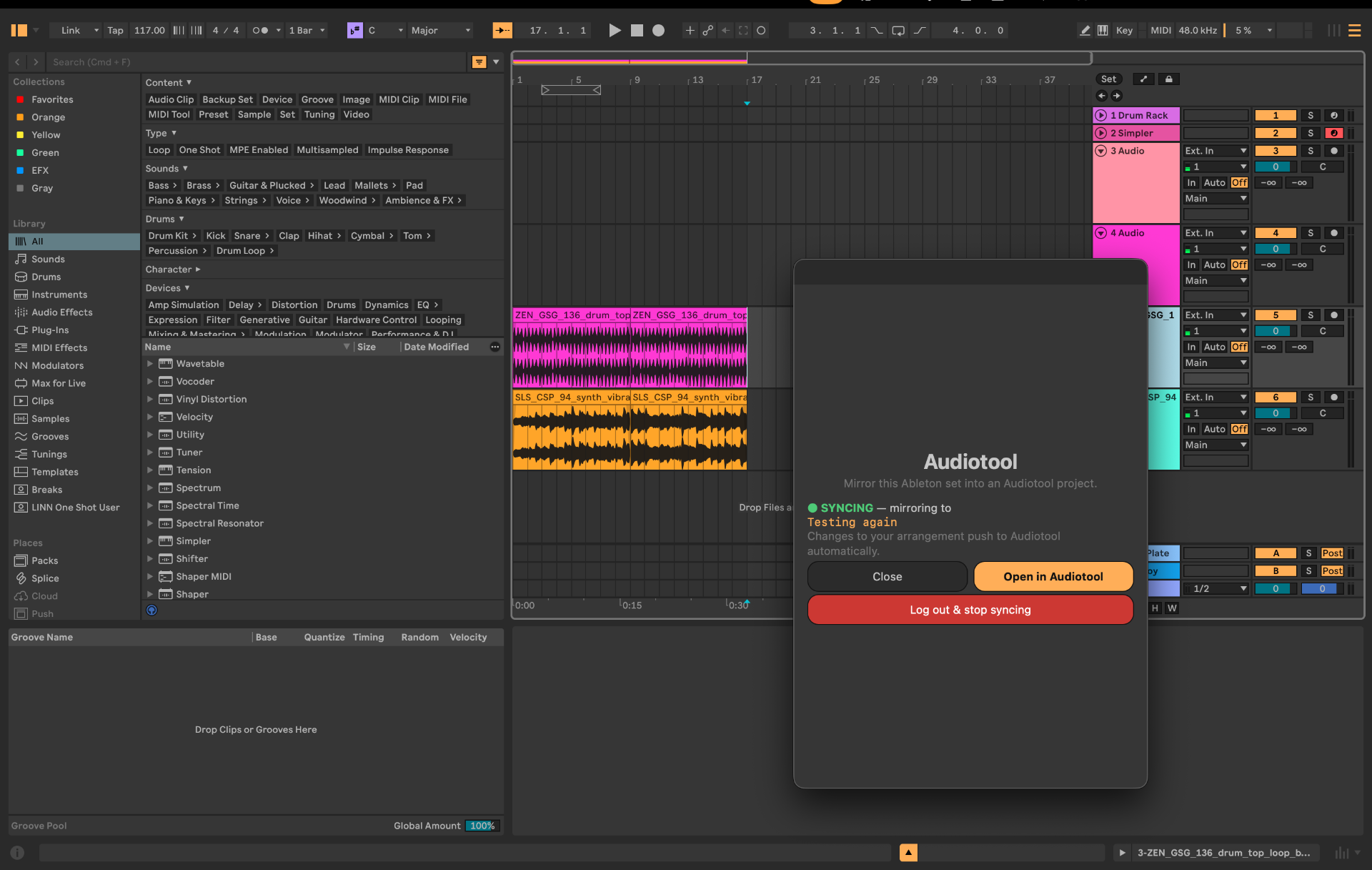Click the browser Search field
The image size is (1372, 870).
pos(257,62)
